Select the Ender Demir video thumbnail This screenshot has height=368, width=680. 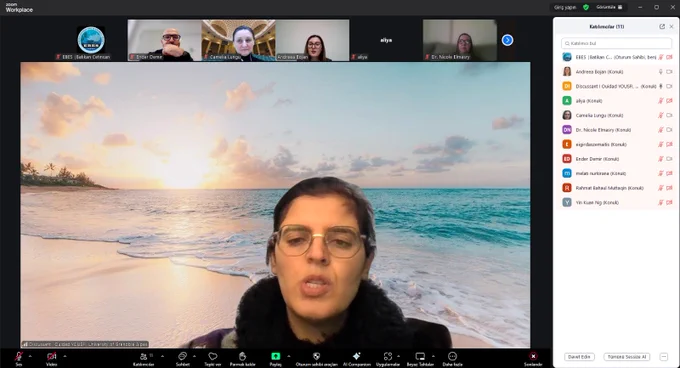(164, 40)
